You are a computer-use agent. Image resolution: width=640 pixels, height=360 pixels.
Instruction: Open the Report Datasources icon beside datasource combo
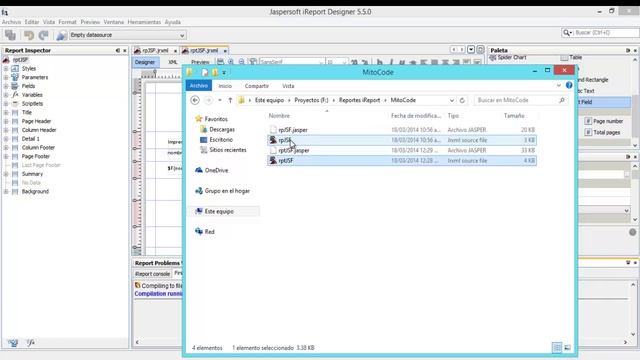(61, 36)
